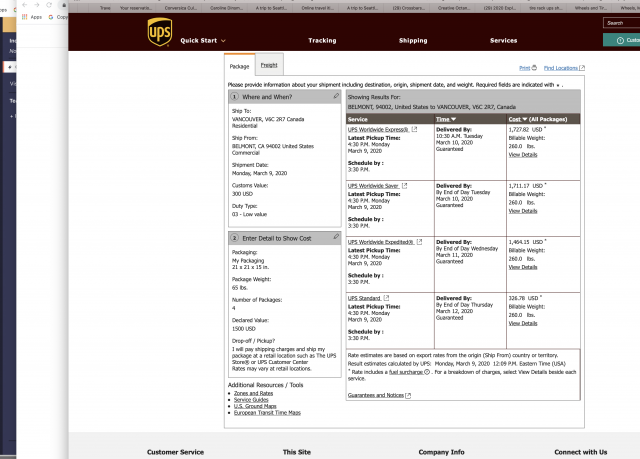The height and width of the screenshot is (459, 640).
Task: Open the Tracking menu
Action: 322,40
